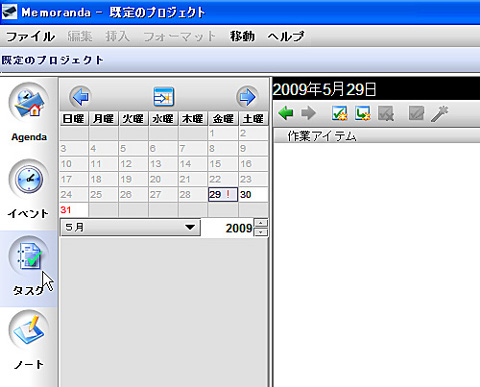
Task: Increase year with the up spinner
Action: (261, 223)
